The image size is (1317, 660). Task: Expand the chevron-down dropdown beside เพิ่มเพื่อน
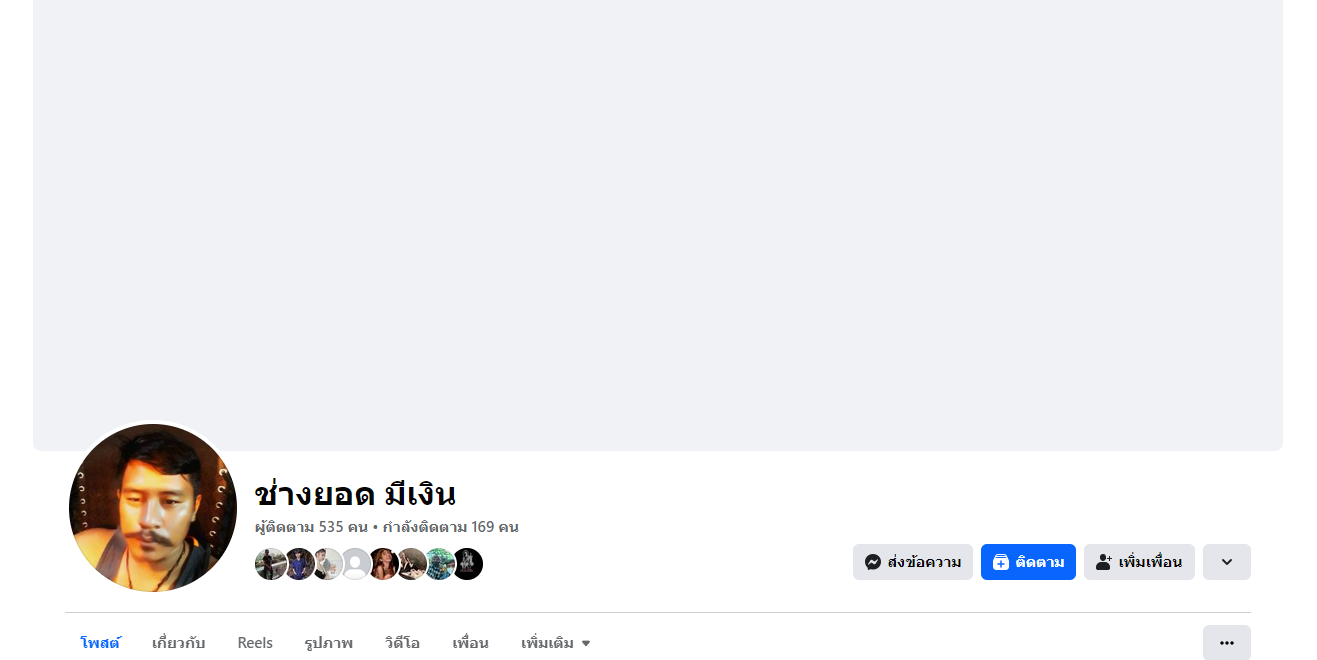[1227, 562]
